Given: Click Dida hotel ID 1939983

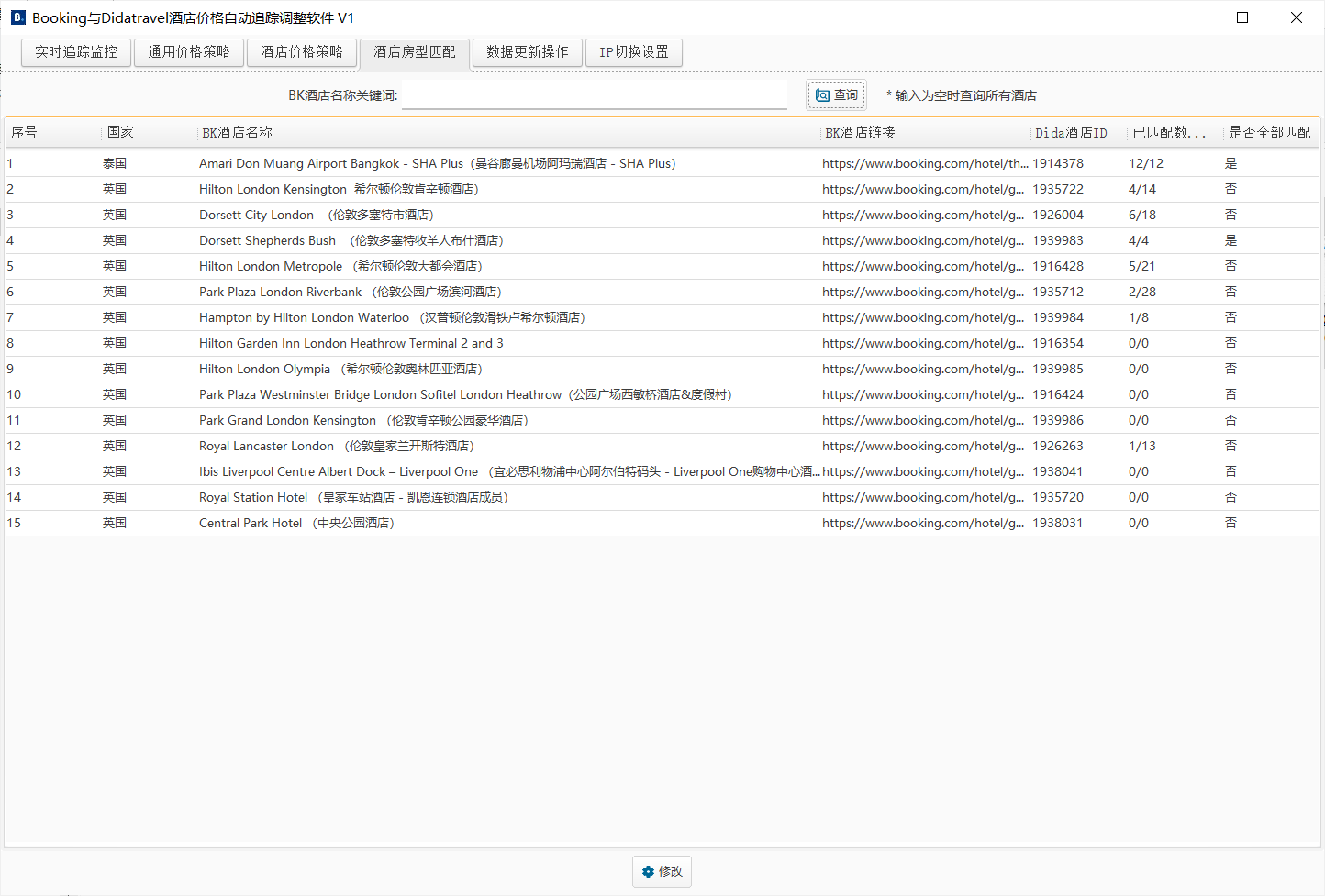Looking at the screenshot, I should click(x=1058, y=240).
